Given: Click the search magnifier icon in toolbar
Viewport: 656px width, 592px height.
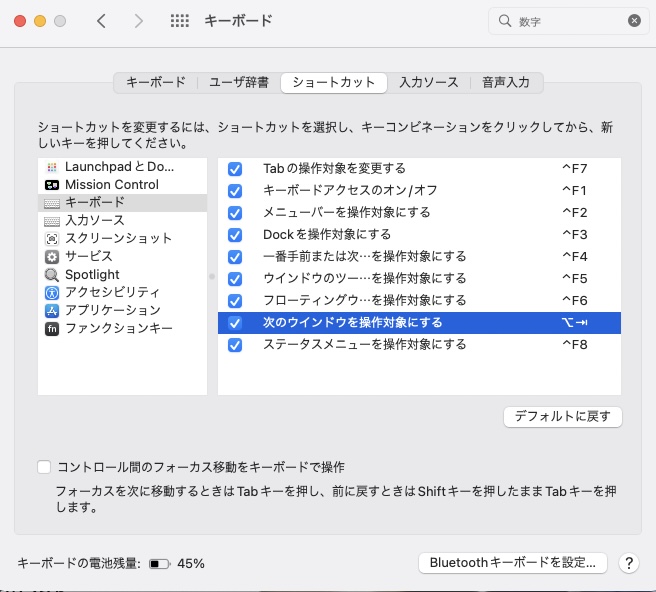Looking at the screenshot, I should point(505,21).
